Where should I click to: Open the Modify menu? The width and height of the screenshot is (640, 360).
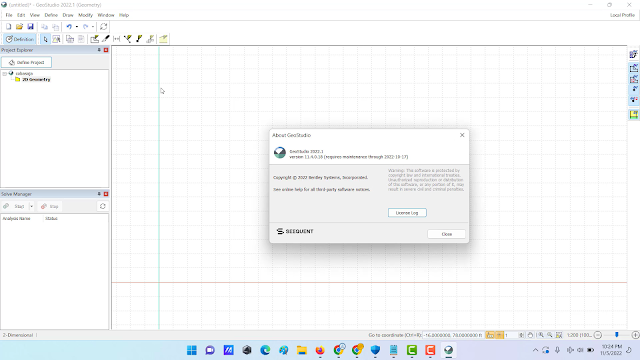pyautogui.click(x=85, y=15)
